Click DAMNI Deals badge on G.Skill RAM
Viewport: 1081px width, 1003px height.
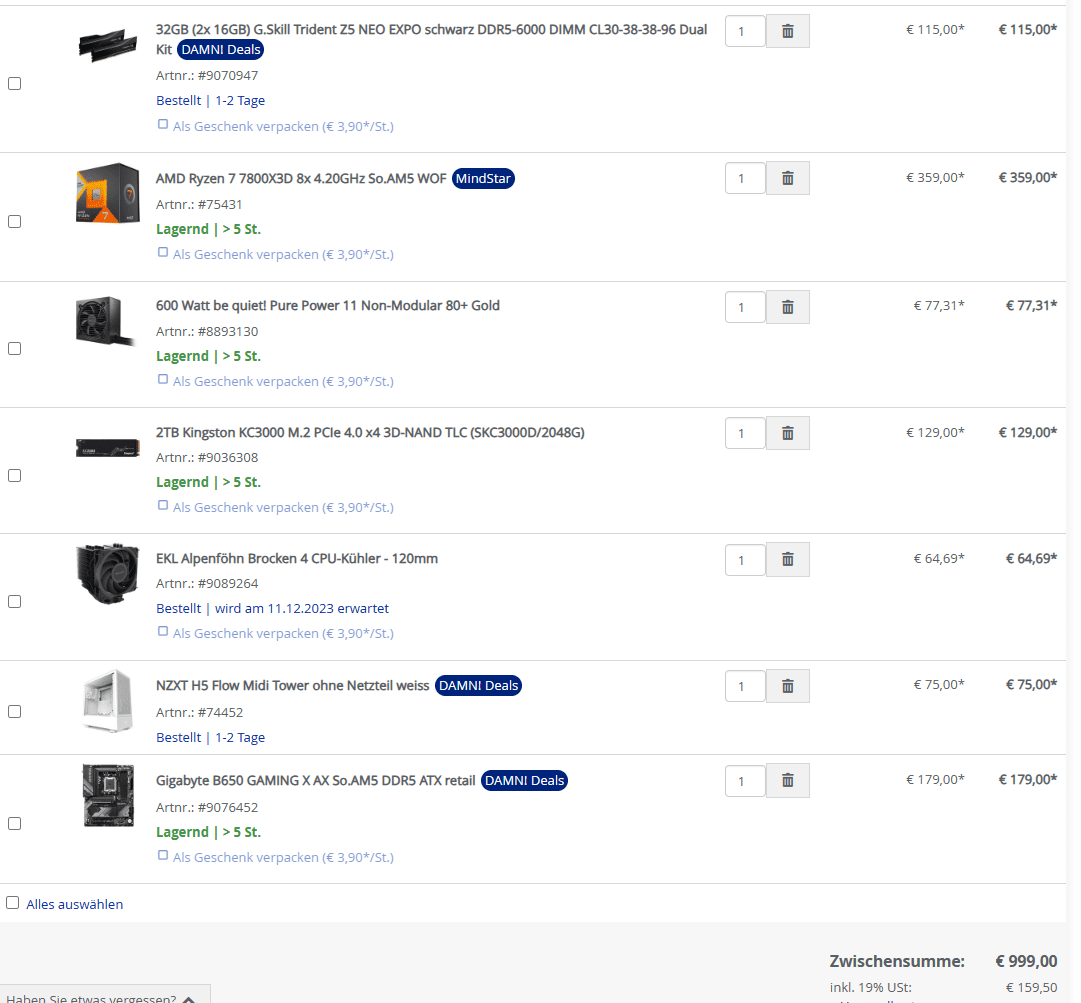tap(221, 50)
